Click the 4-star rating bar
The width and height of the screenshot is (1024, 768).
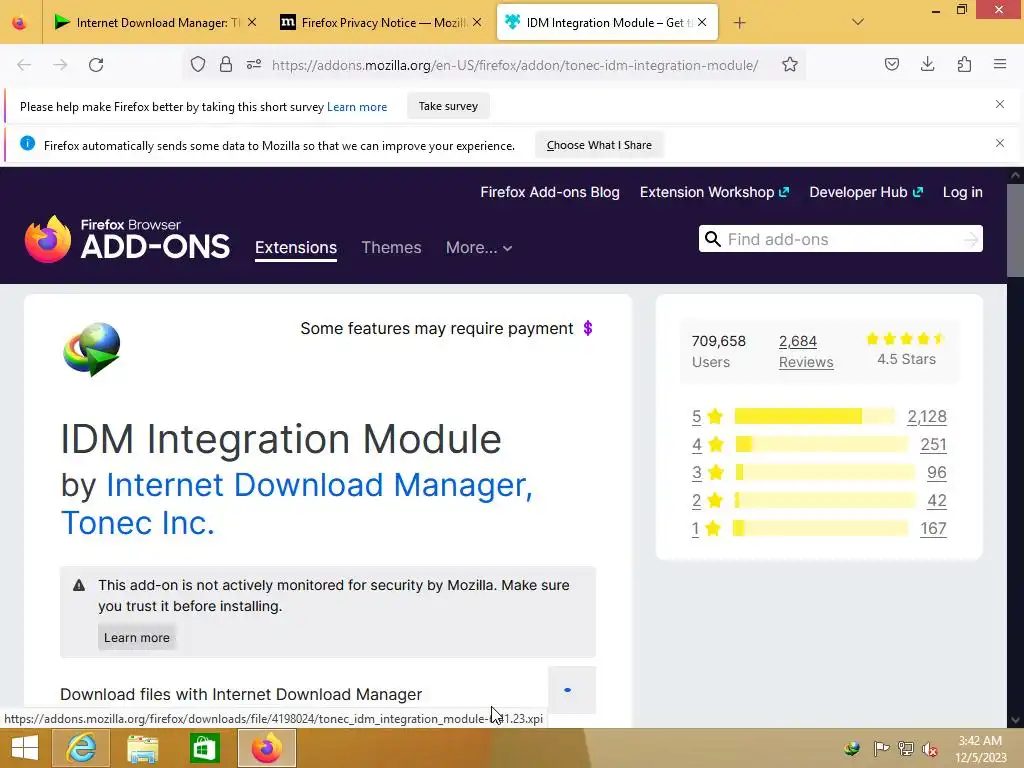tap(822, 444)
